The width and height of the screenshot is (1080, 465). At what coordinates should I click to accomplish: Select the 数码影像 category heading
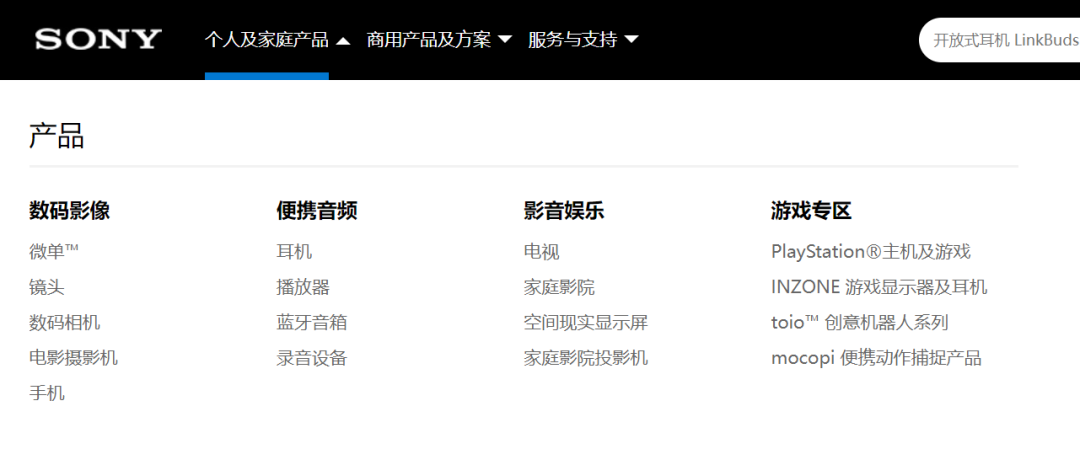70,211
